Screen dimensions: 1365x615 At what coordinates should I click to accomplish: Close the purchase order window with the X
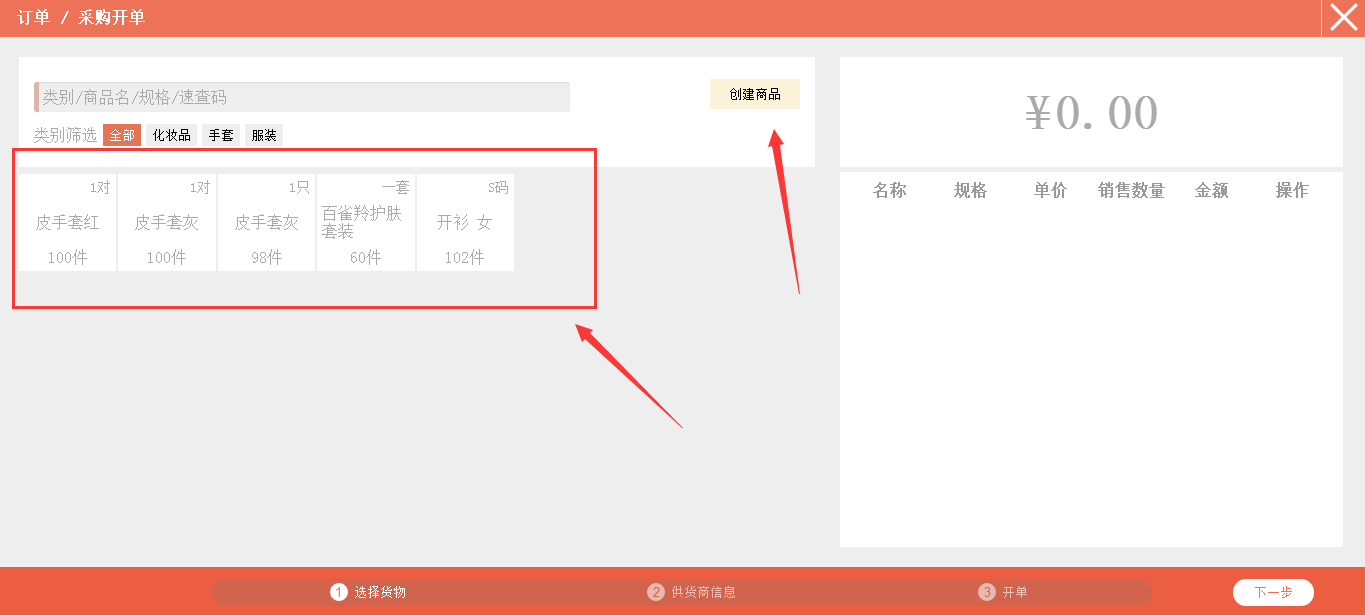(x=1343, y=18)
